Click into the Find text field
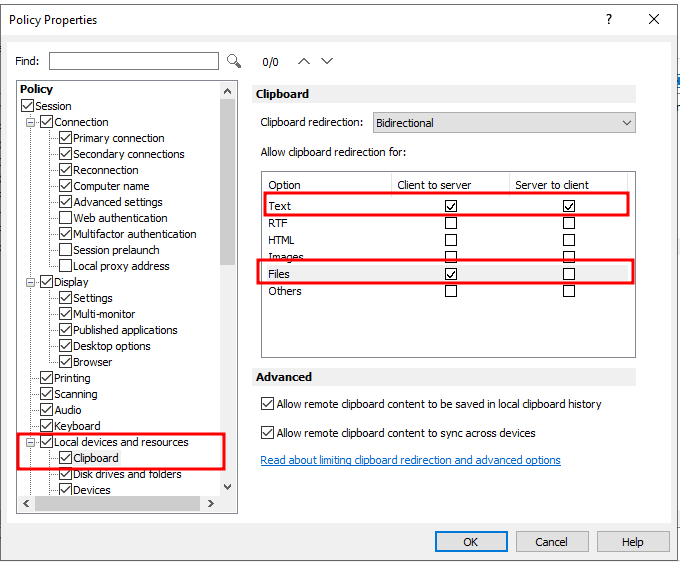This screenshot has width=680, height=562. (x=133, y=61)
